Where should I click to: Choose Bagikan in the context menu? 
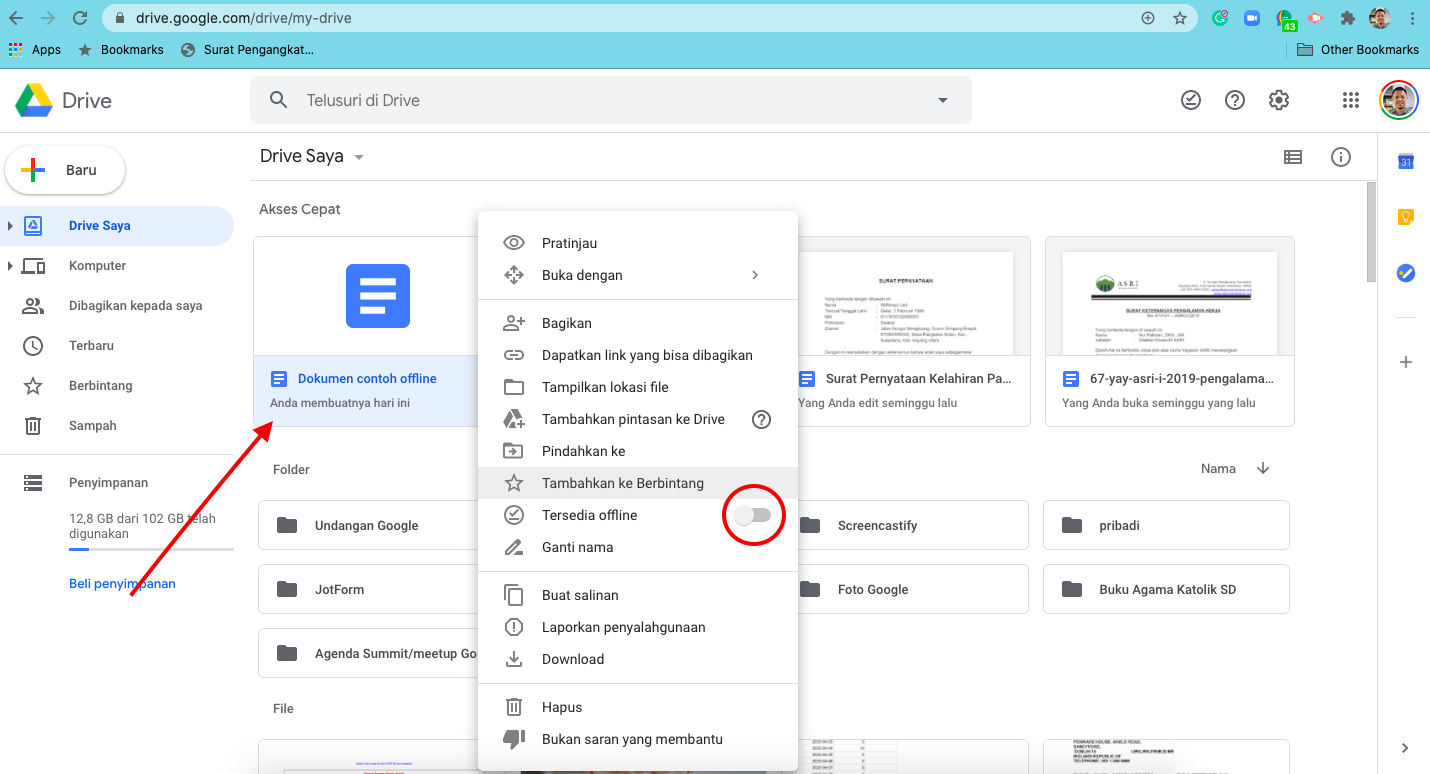click(x=638, y=323)
